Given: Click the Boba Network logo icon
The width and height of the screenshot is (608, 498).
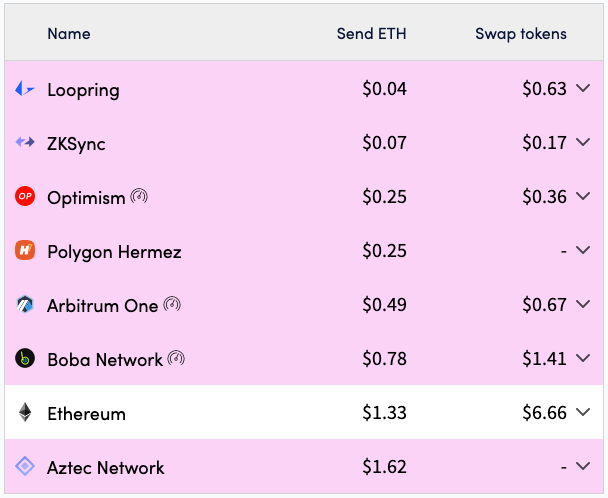Looking at the screenshot, I should tap(25, 359).
